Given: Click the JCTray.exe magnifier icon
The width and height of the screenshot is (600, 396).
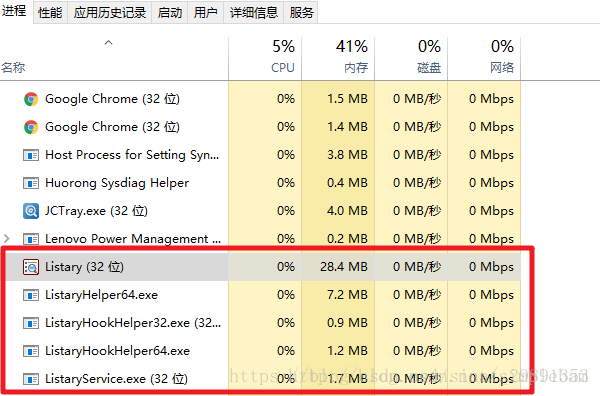Looking at the screenshot, I should click(31, 211).
